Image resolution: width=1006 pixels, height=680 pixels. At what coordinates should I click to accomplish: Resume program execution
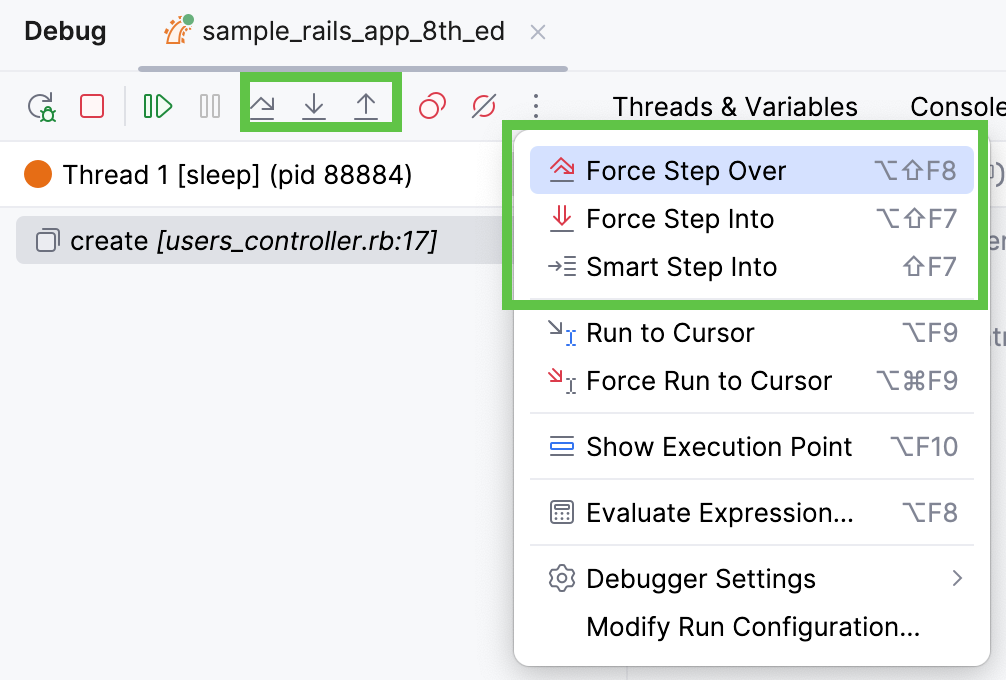point(156,106)
